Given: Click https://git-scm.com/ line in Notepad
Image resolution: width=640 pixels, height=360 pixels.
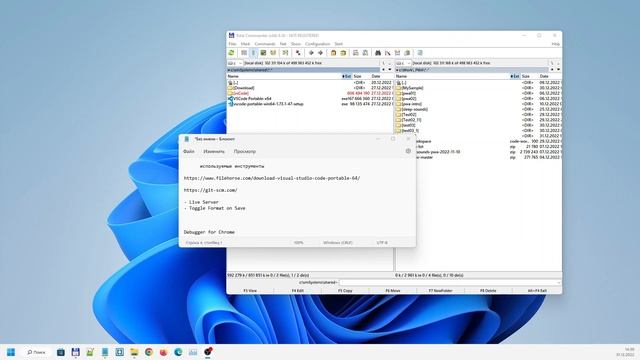Looking at the screenshot, I should 210,190.
